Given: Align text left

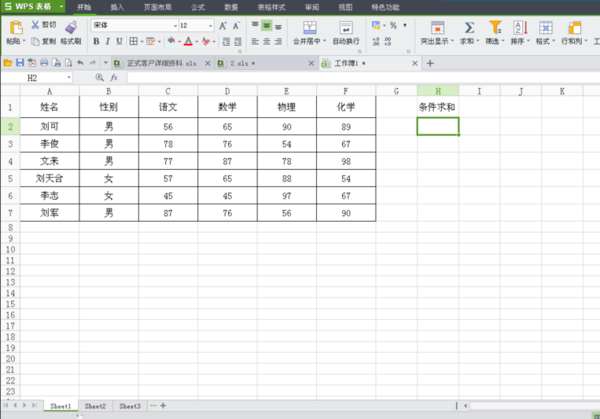Looking at the screenshot, I should 255,41.
